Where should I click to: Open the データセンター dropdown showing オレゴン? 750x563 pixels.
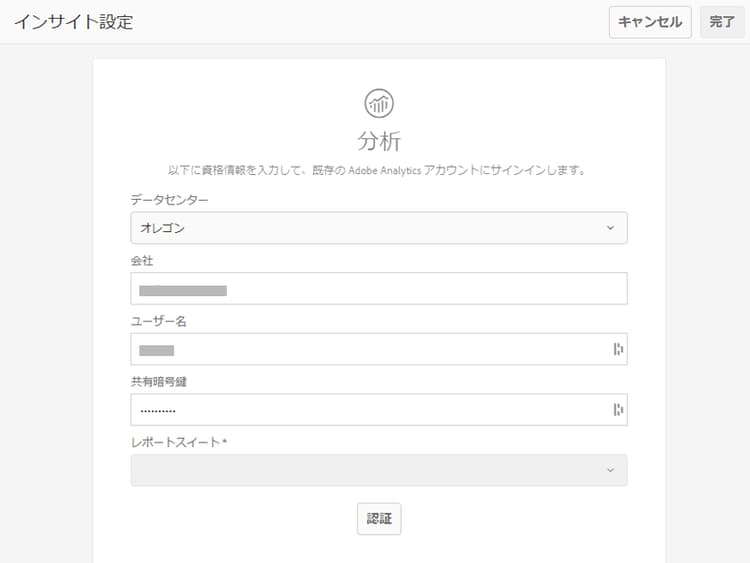pos(378,228)
